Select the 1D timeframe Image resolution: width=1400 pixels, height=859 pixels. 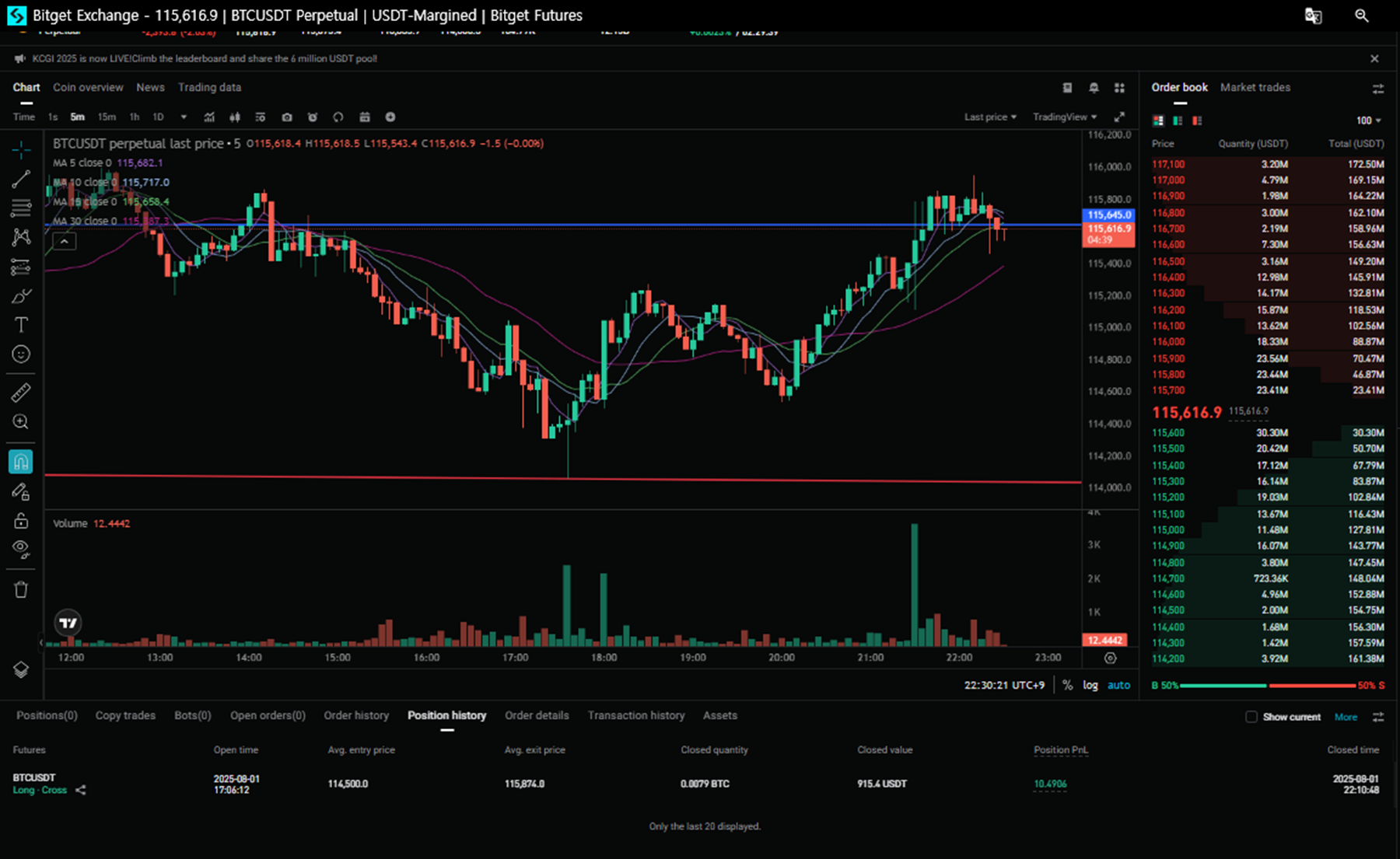pyautogui.click(x=158, y=117)
